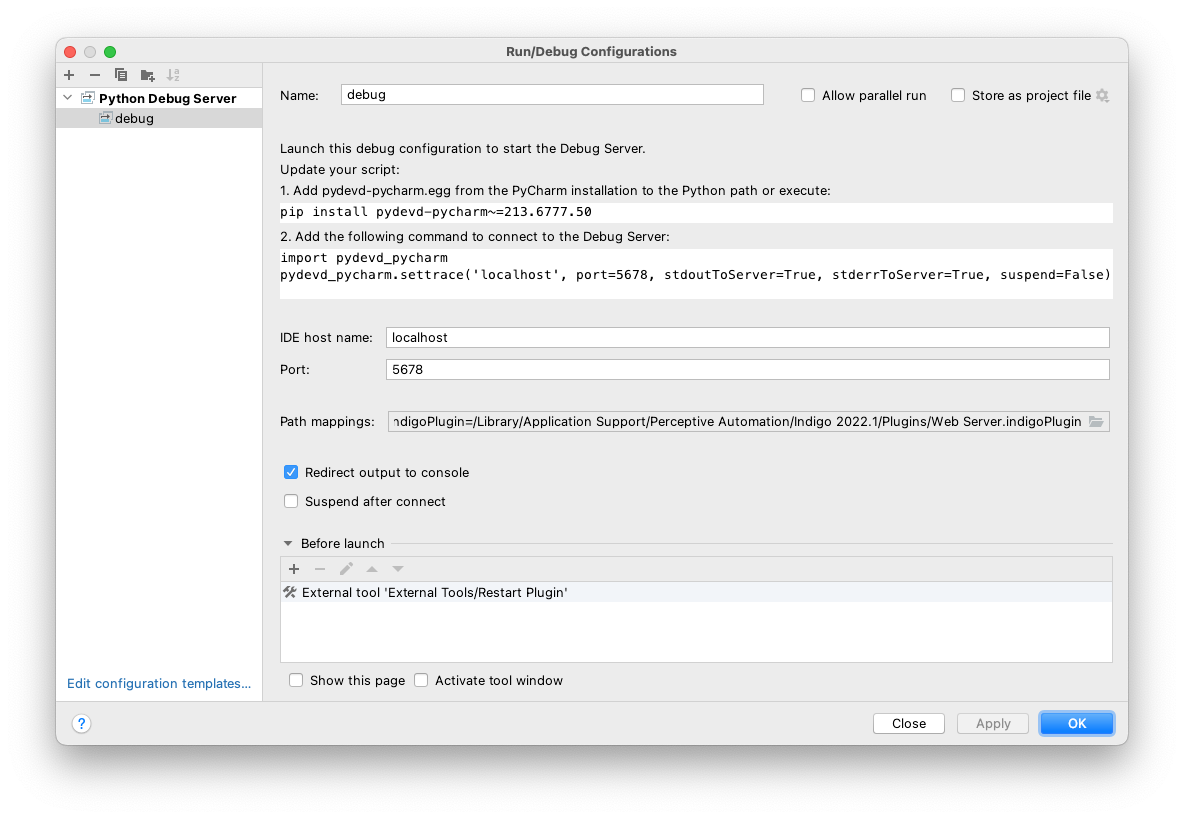
Task: Edit the selected Before launch task
Action: tap(346, 568)
